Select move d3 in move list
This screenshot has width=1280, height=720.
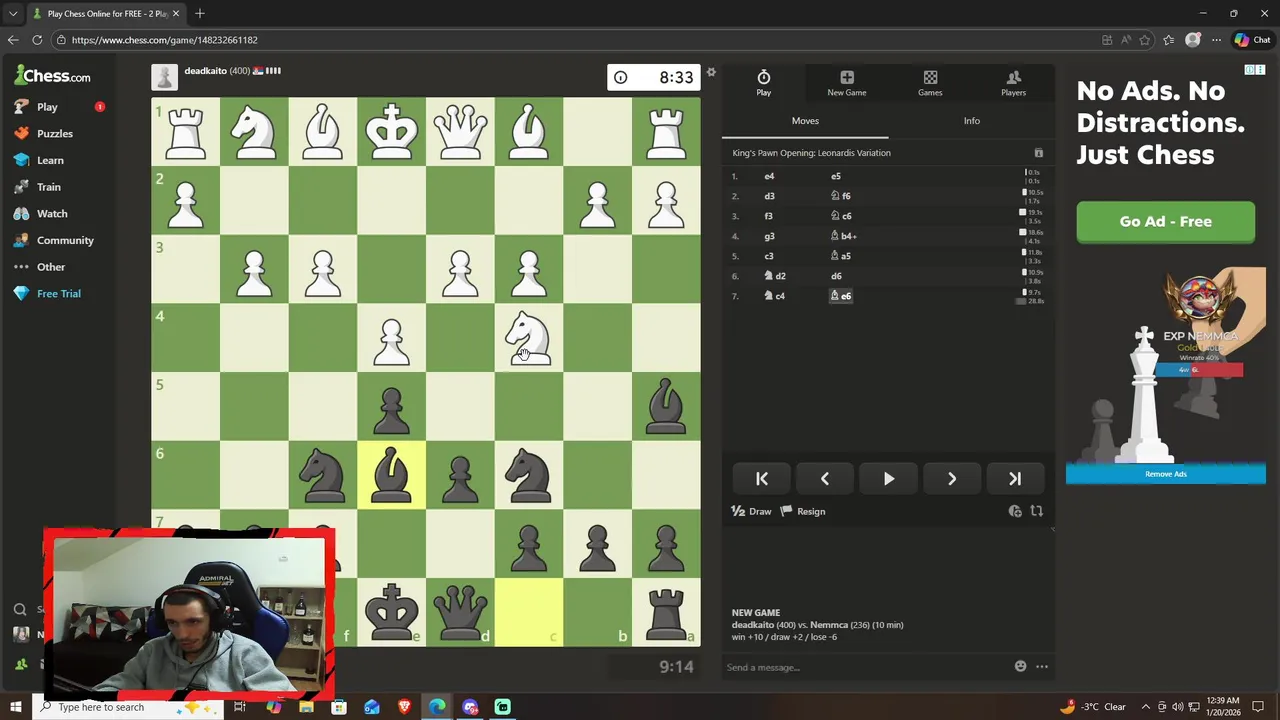[x=769, y=196]
